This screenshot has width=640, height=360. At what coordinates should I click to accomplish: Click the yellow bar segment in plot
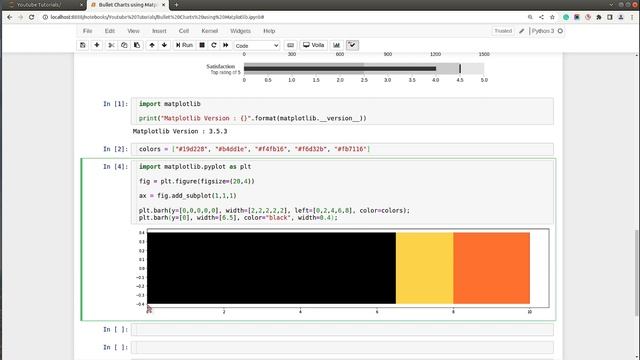tap(424, 268)
